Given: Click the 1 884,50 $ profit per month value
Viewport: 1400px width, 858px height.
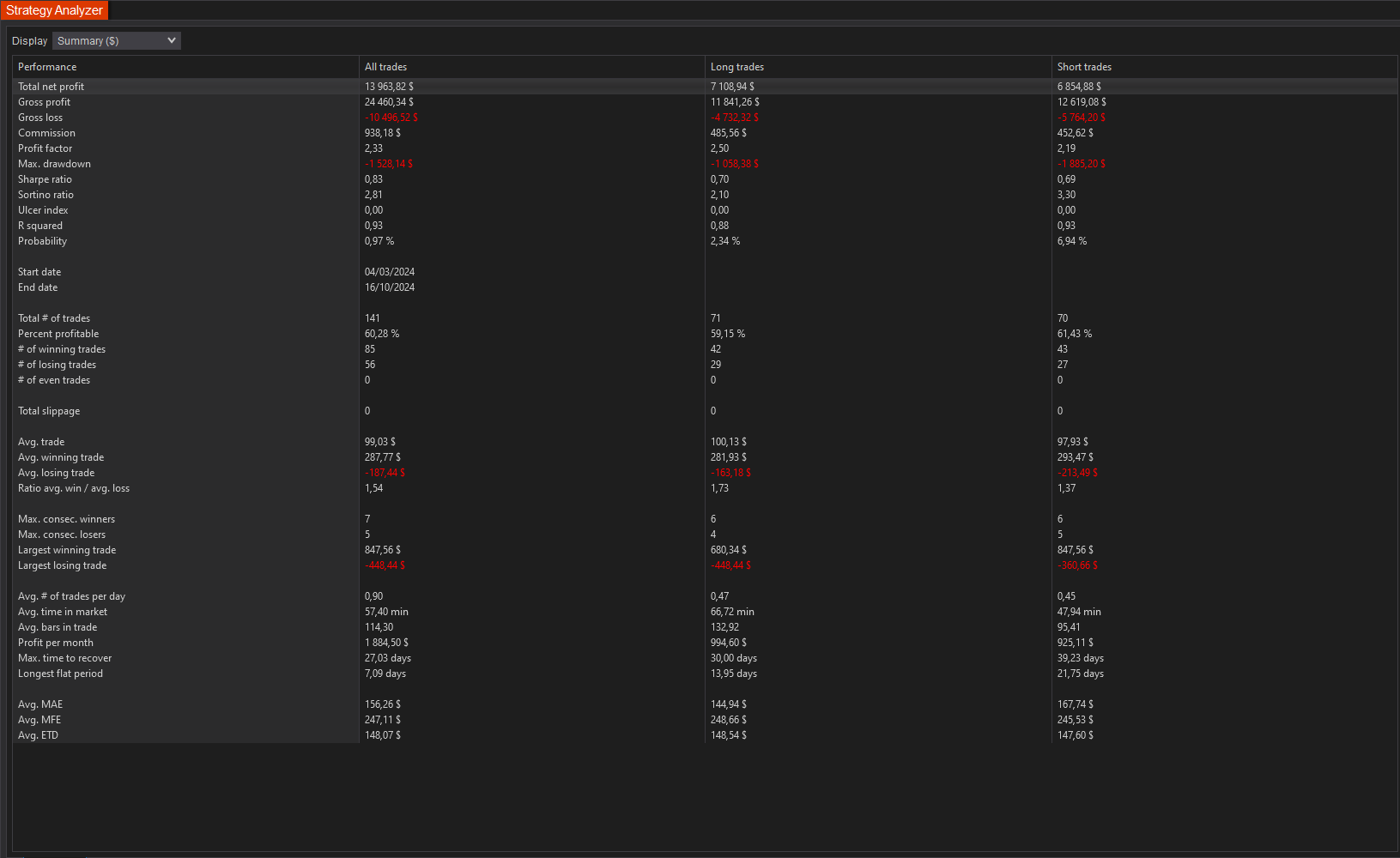Looking at the screenshot, I should coord(386,643).
